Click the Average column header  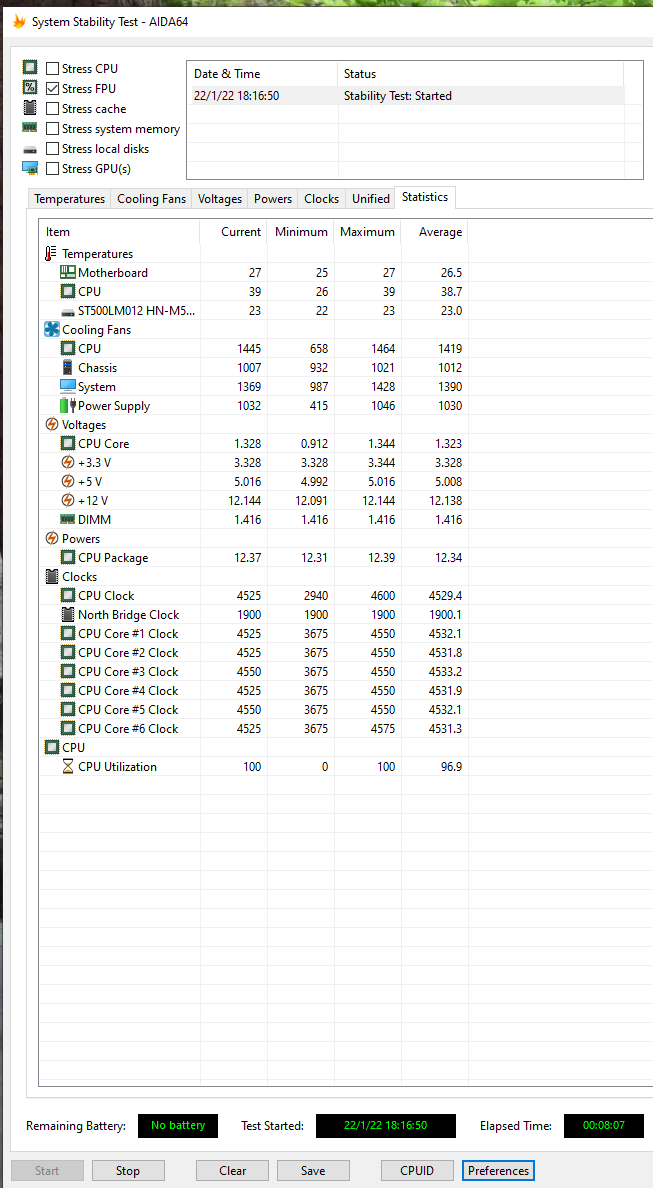tap(434, 232)
